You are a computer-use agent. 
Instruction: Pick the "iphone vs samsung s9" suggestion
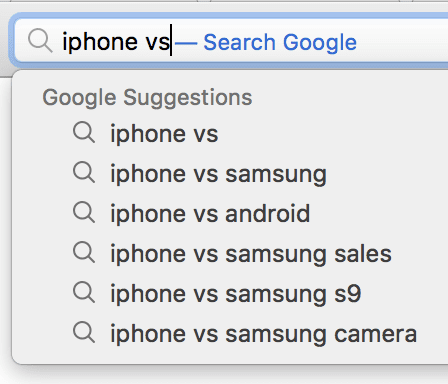click(x=236, y=294)
